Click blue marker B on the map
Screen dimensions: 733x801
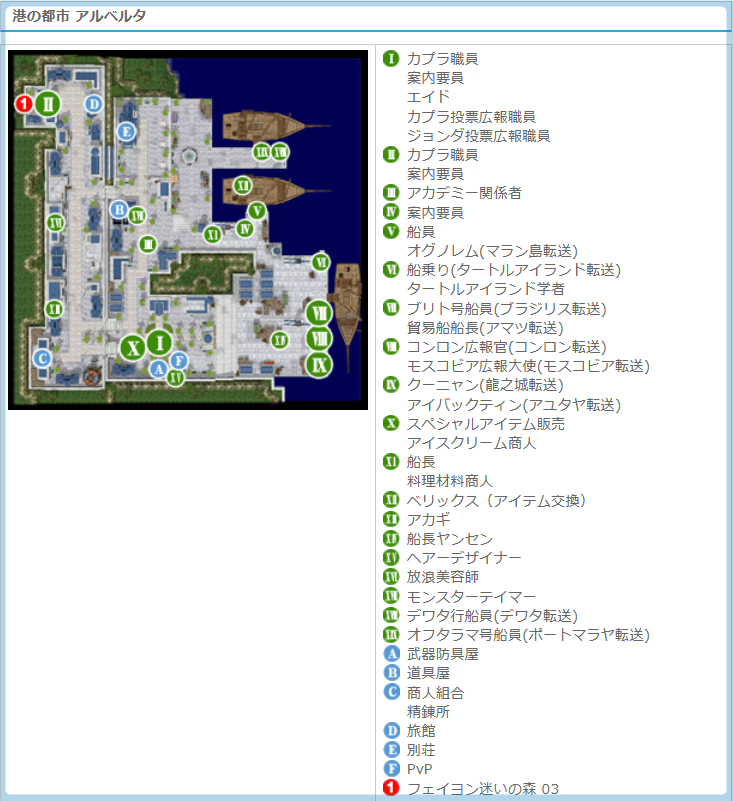click(x=119, y=209)
